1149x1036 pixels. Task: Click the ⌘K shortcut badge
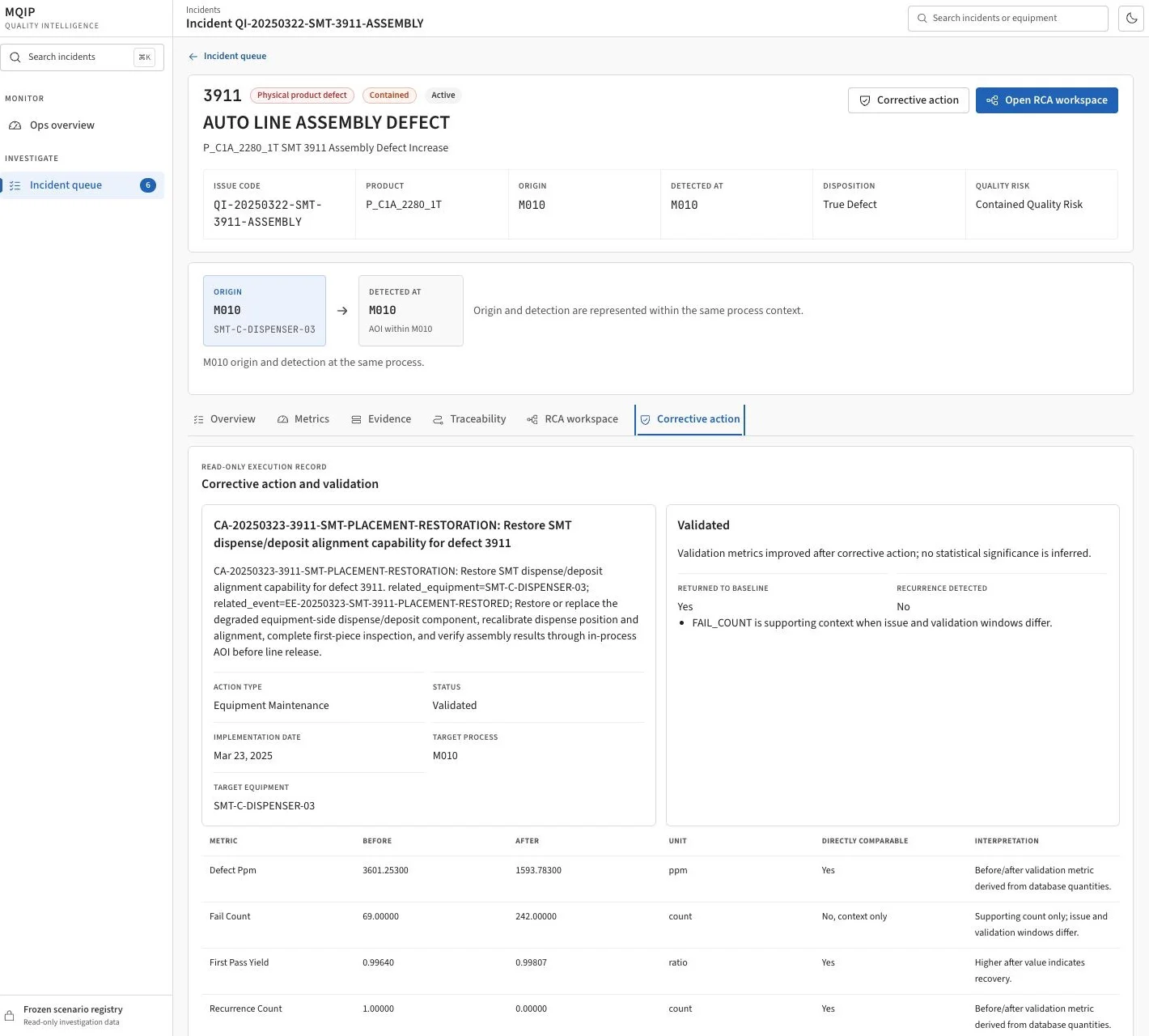tap(144, 57)
